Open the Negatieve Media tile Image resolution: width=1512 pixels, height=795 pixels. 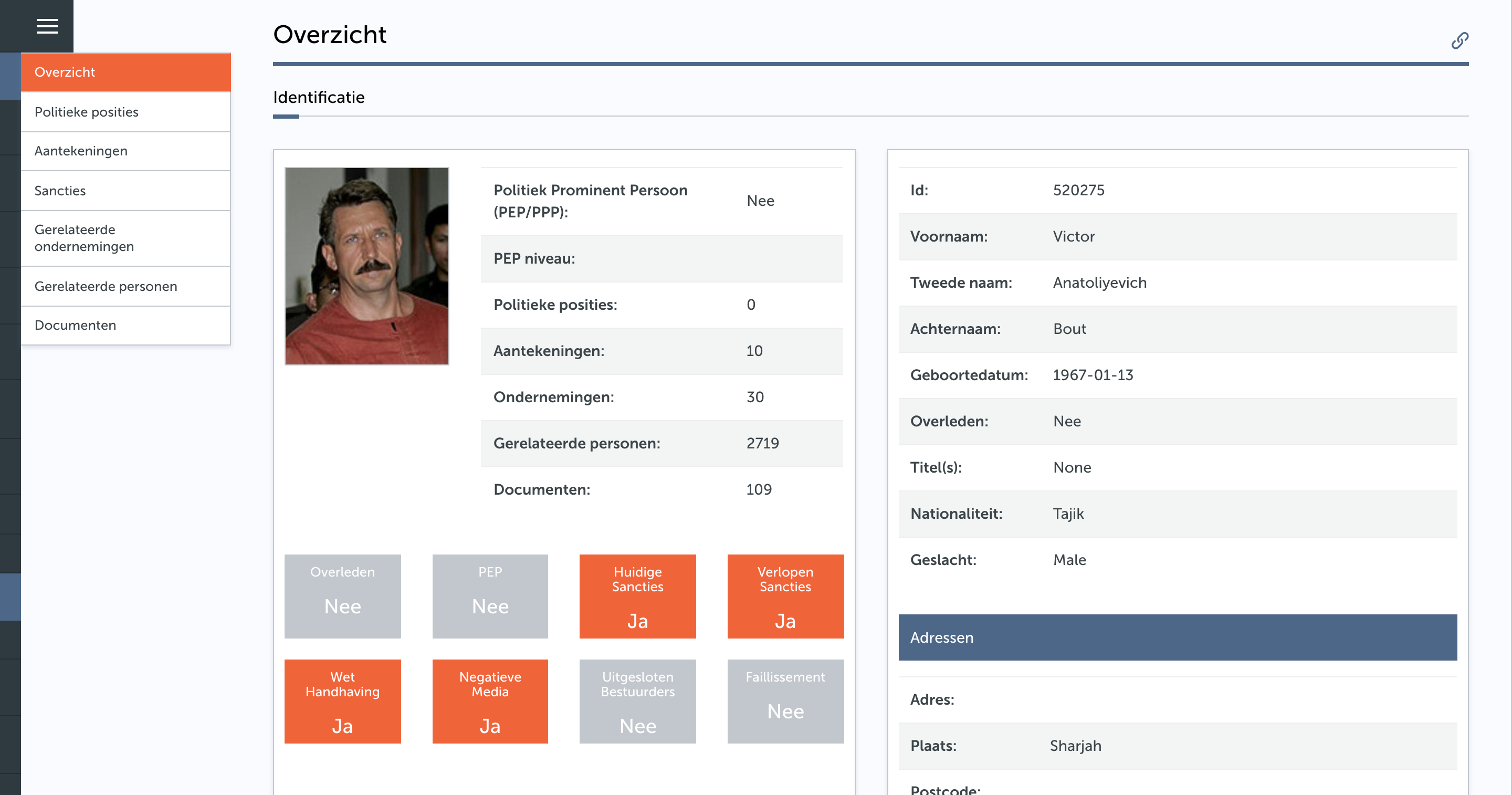490,702
